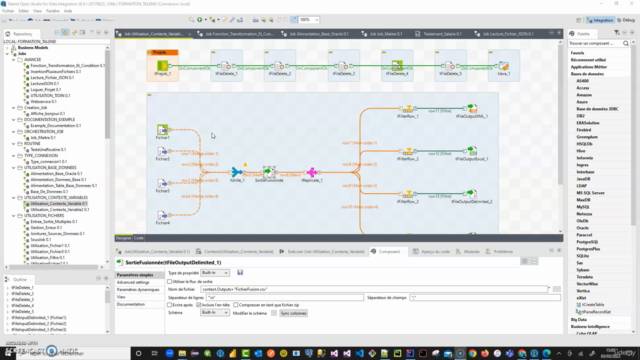Open the Fichier menu
The image size is (640, 360).
coord(8,11)
